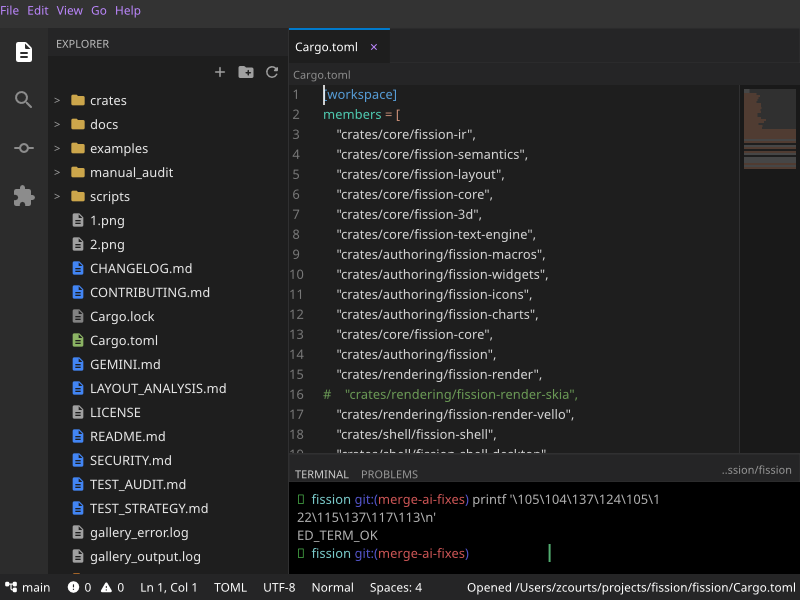Click the editor minimap
The image size is (800, 600).
tap(769, 129)
